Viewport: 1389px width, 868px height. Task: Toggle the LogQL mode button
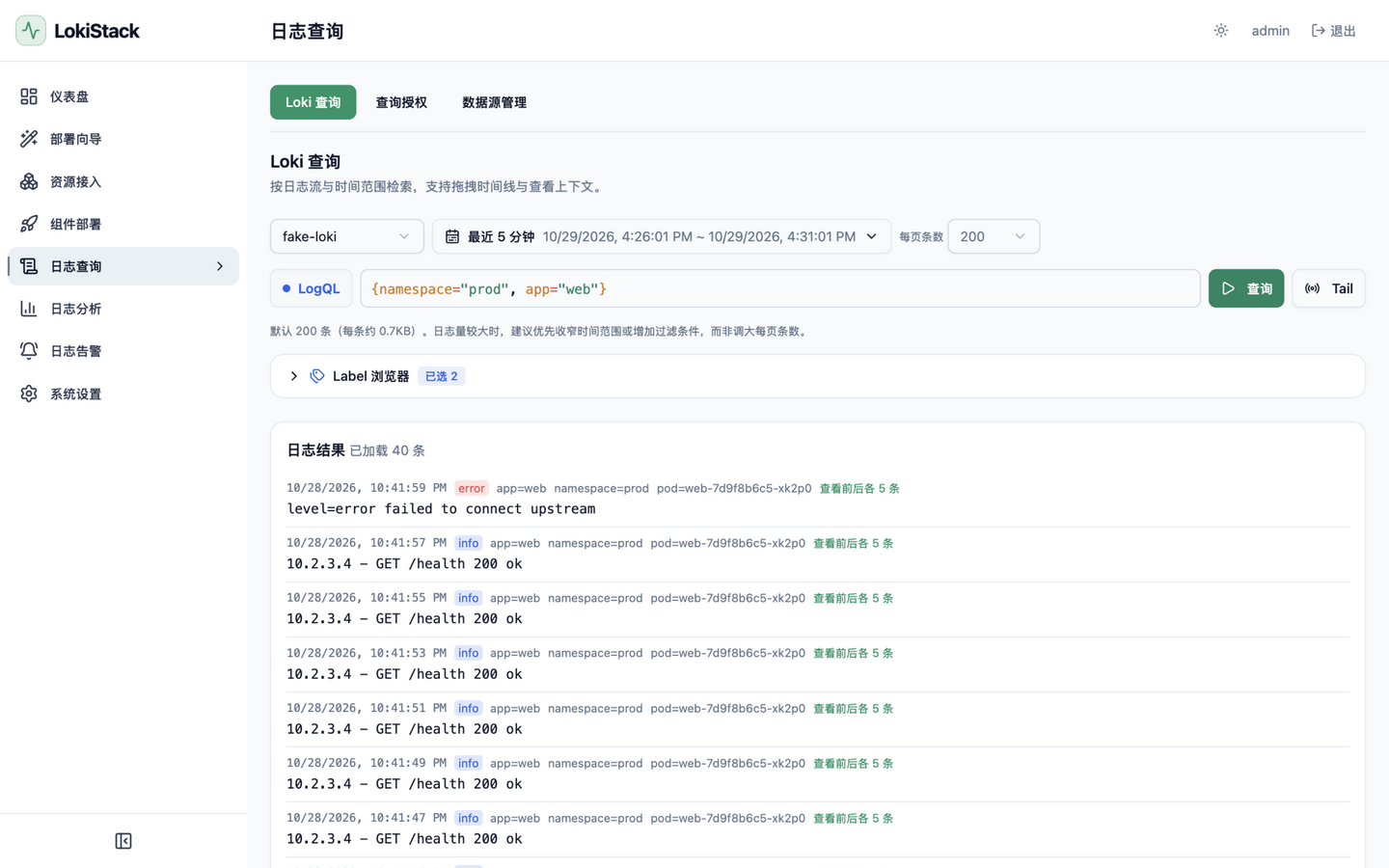(x=312, y=288)
